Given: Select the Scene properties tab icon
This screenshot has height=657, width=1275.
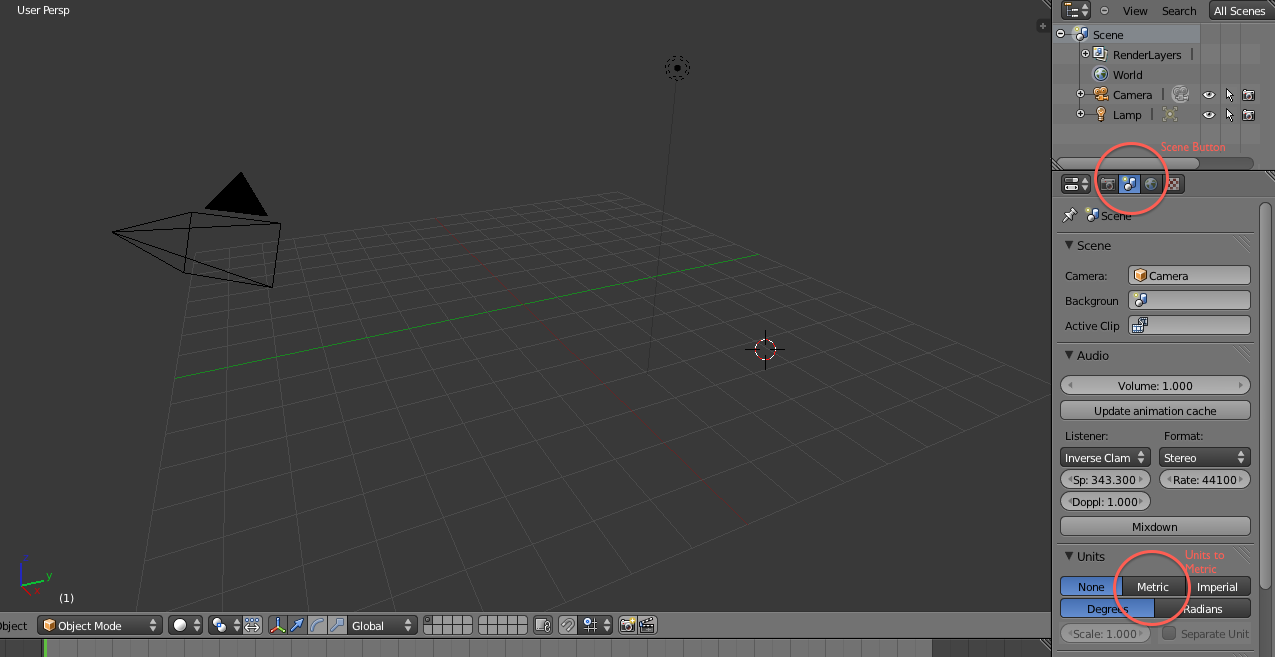Looking at the screenshot, I should click(1129, 184).
